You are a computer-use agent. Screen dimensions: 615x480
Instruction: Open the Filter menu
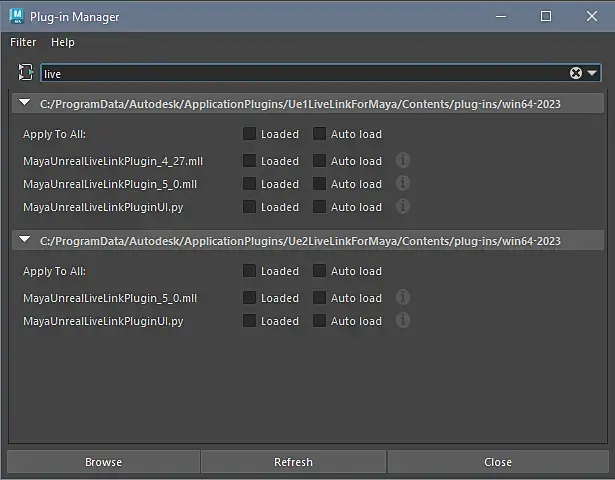pos(23,42)
